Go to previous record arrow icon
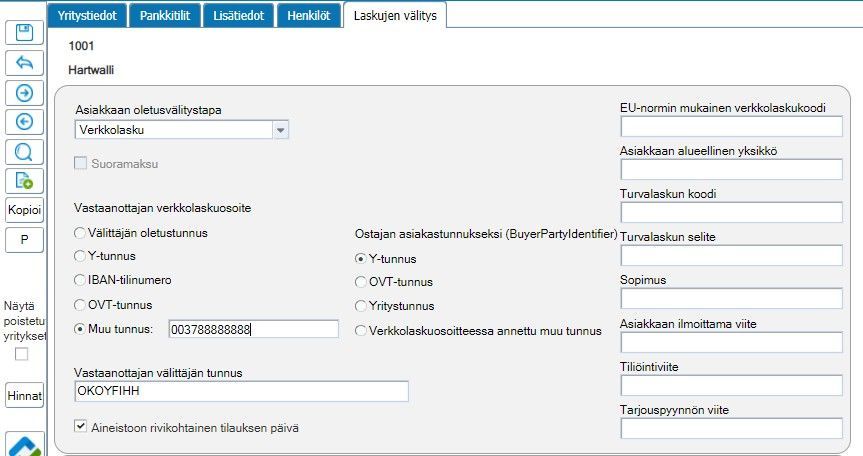863x456 pixels. click(x=24, y=122)
